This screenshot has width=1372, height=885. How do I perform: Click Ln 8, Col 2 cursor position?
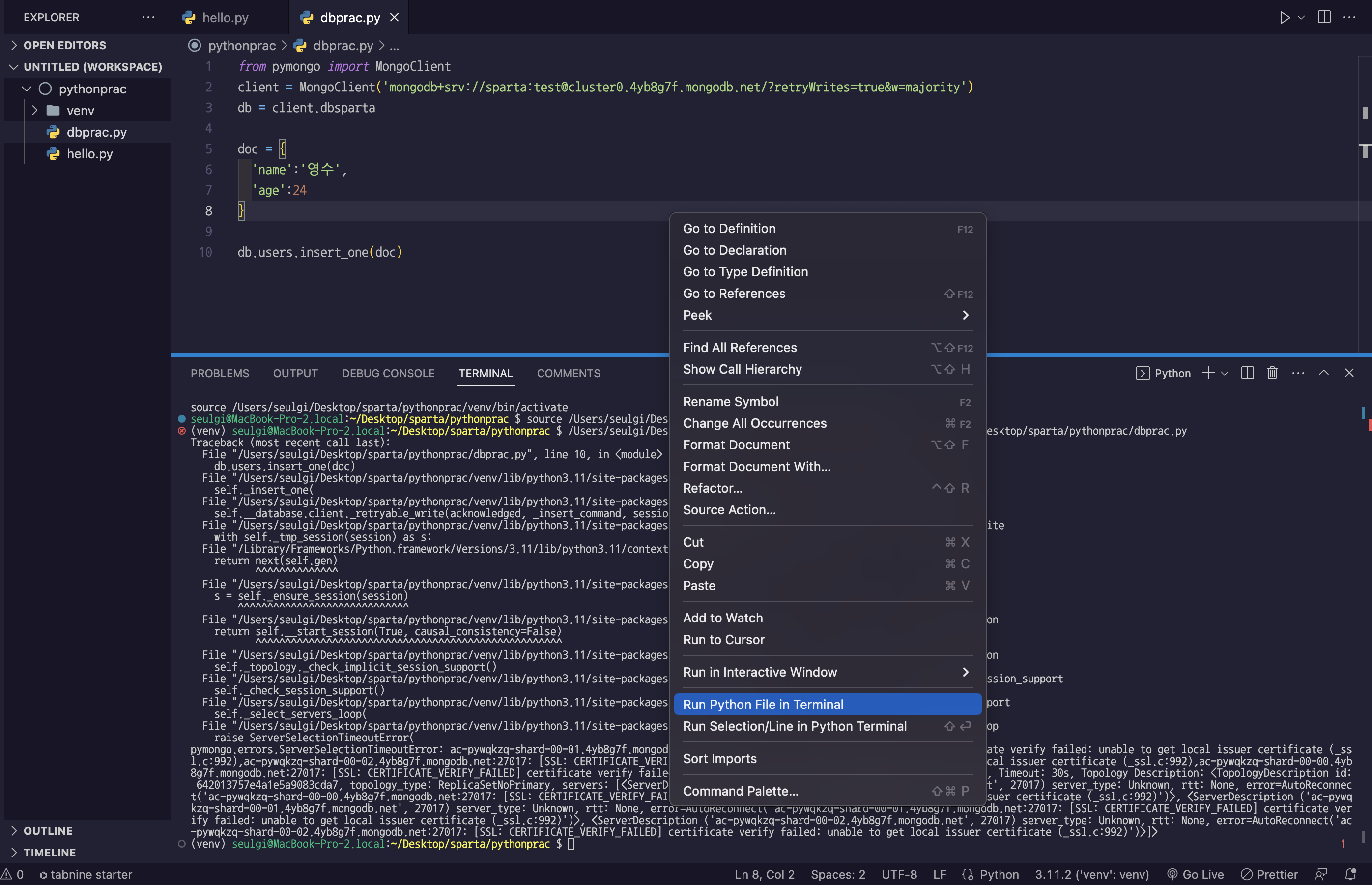pyautogui.click(x=765, y=875)
